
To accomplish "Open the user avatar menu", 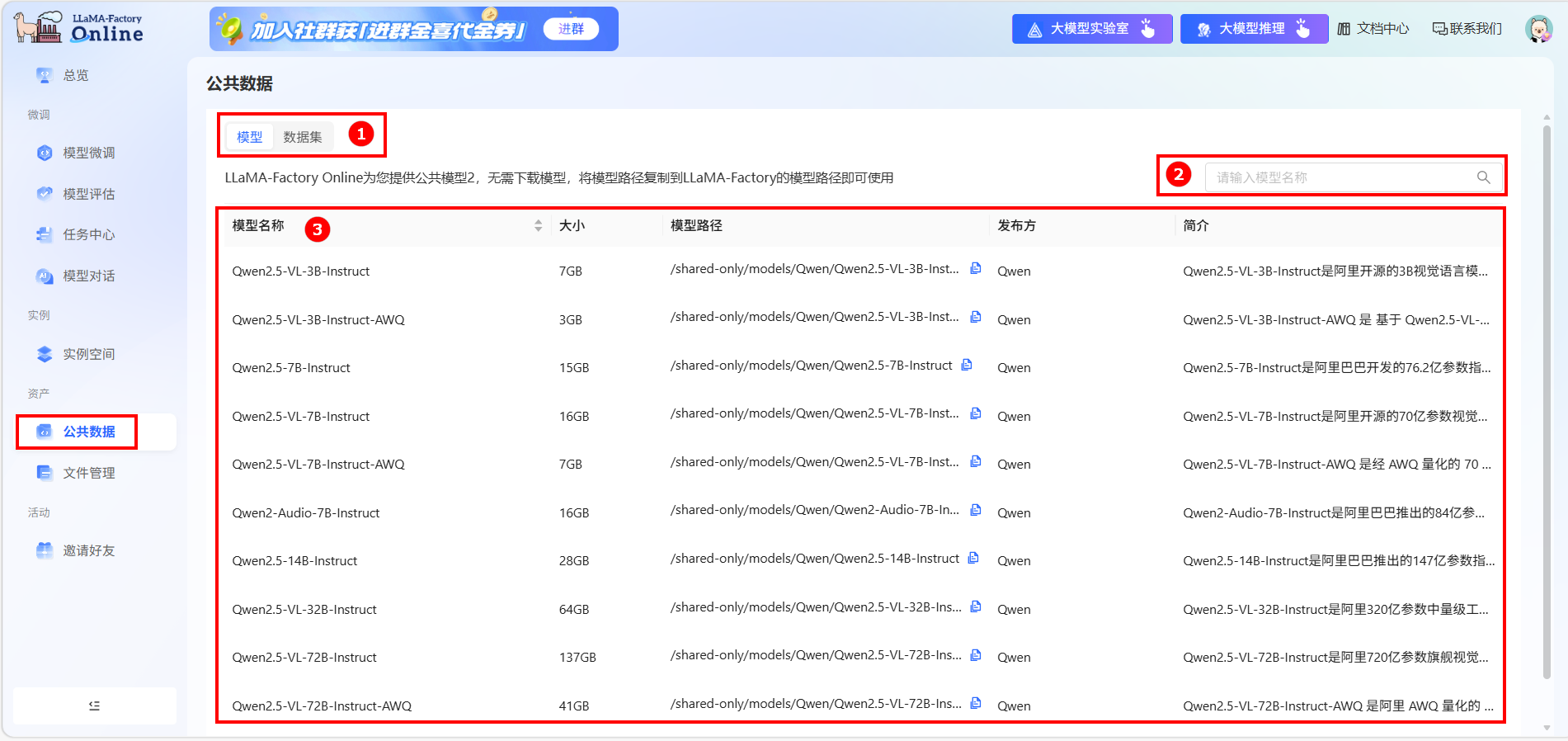I will coord(1538,29).
